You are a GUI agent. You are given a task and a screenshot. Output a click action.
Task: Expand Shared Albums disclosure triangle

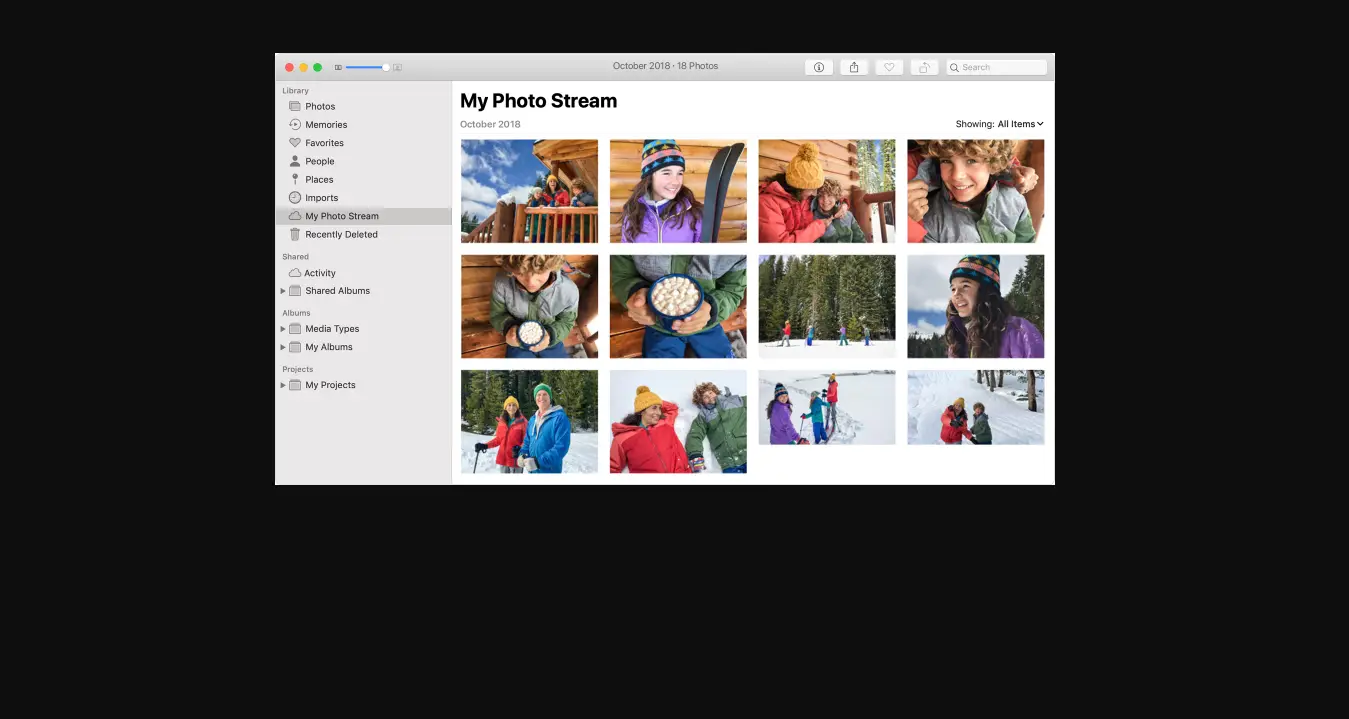[x=283, y=291]
